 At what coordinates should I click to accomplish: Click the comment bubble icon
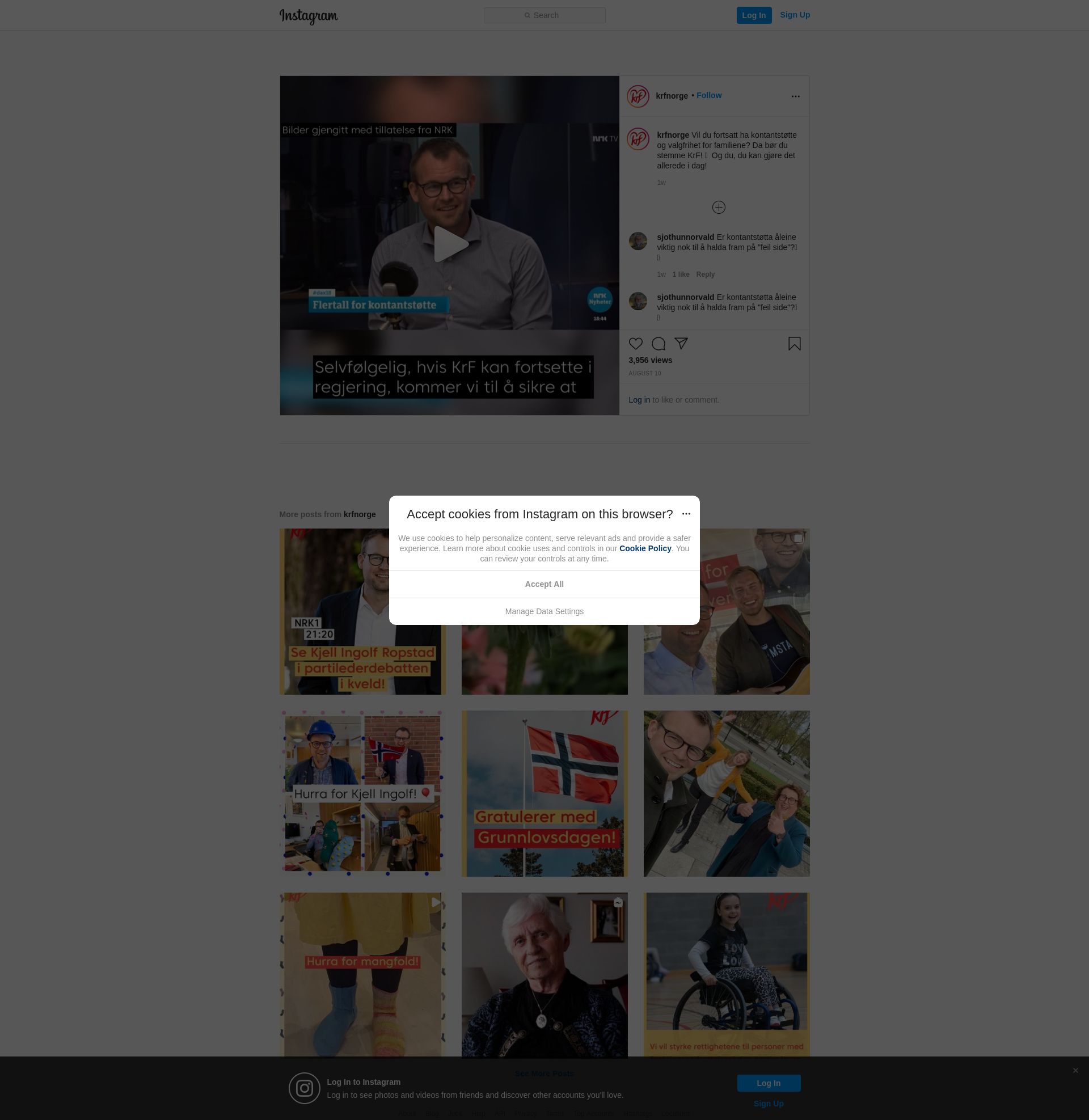click(659, 344)
